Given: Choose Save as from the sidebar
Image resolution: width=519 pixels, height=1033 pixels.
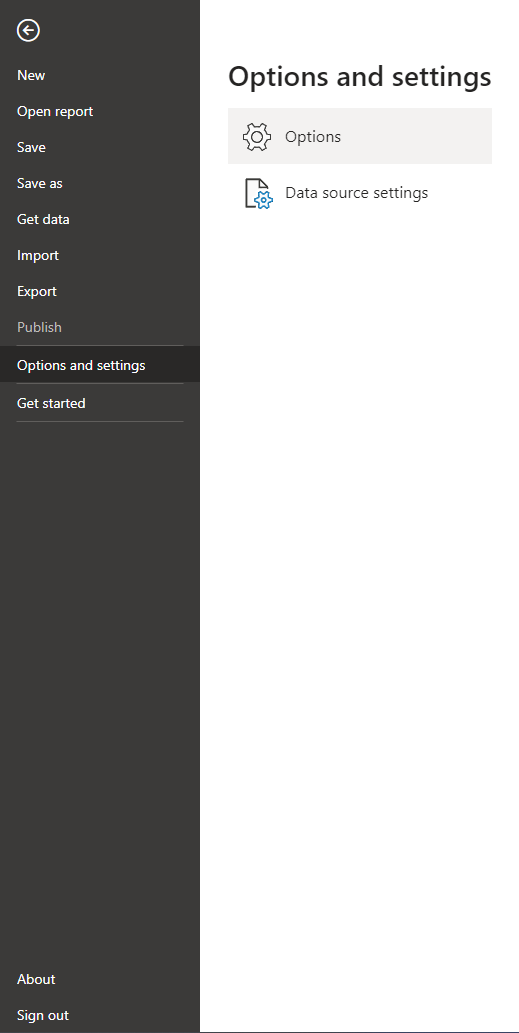Looking at the screenshot, I should point(40,183).
